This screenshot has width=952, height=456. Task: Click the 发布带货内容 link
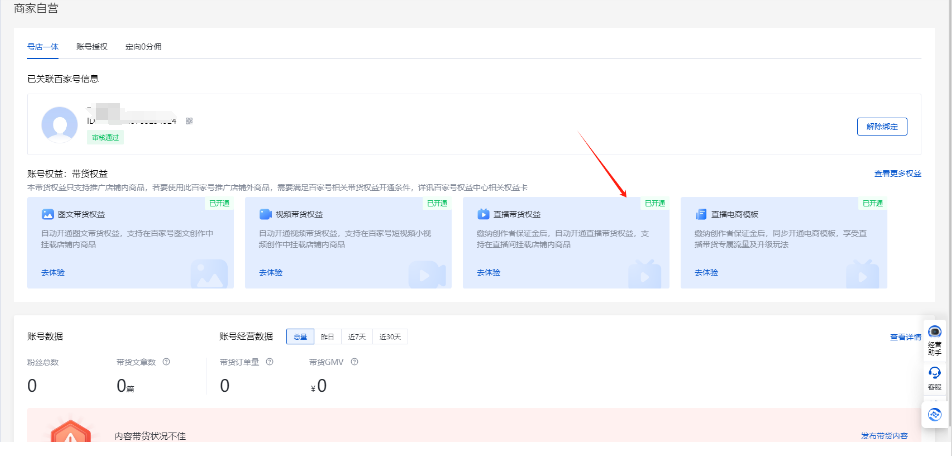(x=885, y=436)
